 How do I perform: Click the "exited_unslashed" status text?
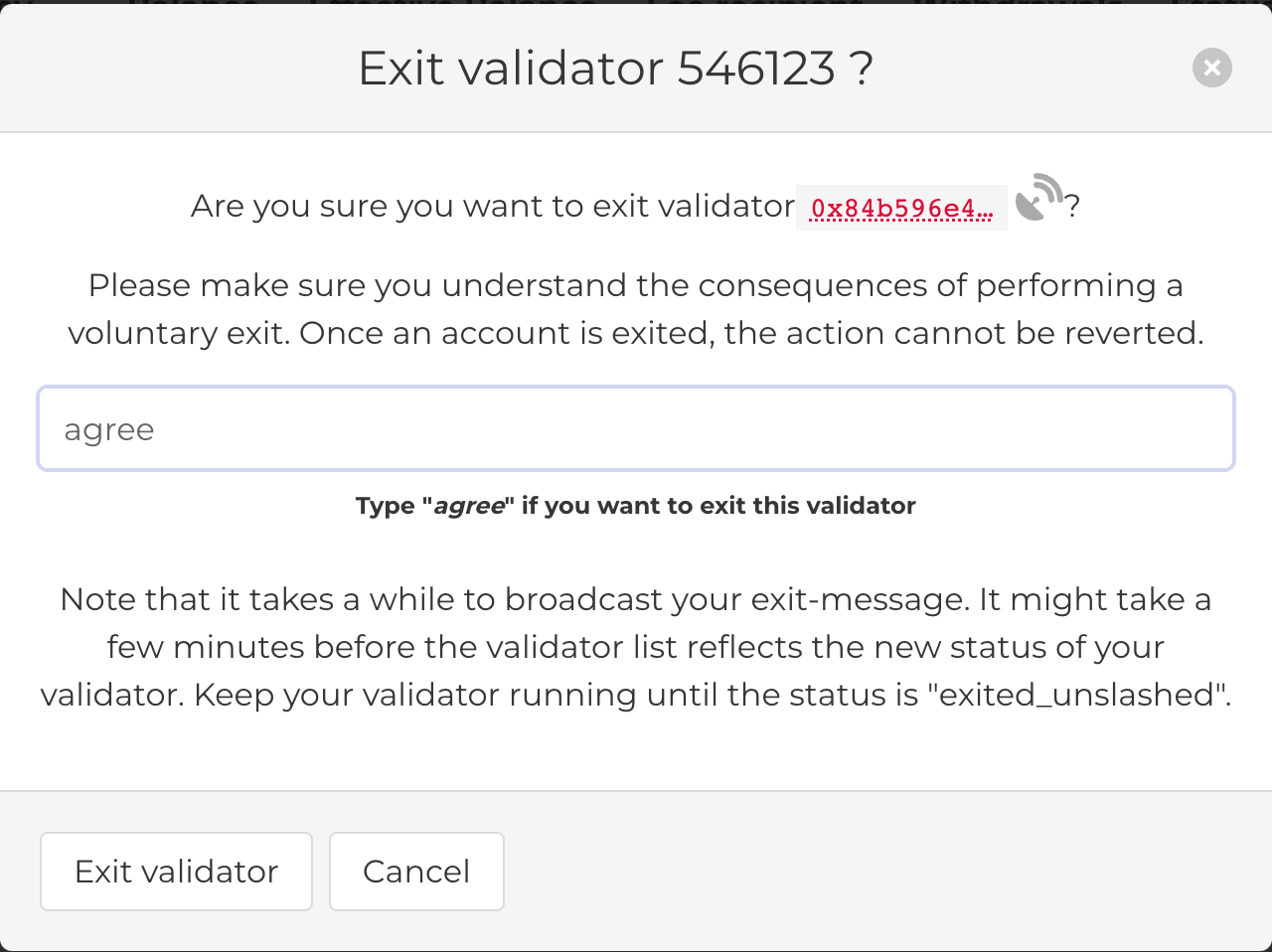[1078, 695]
